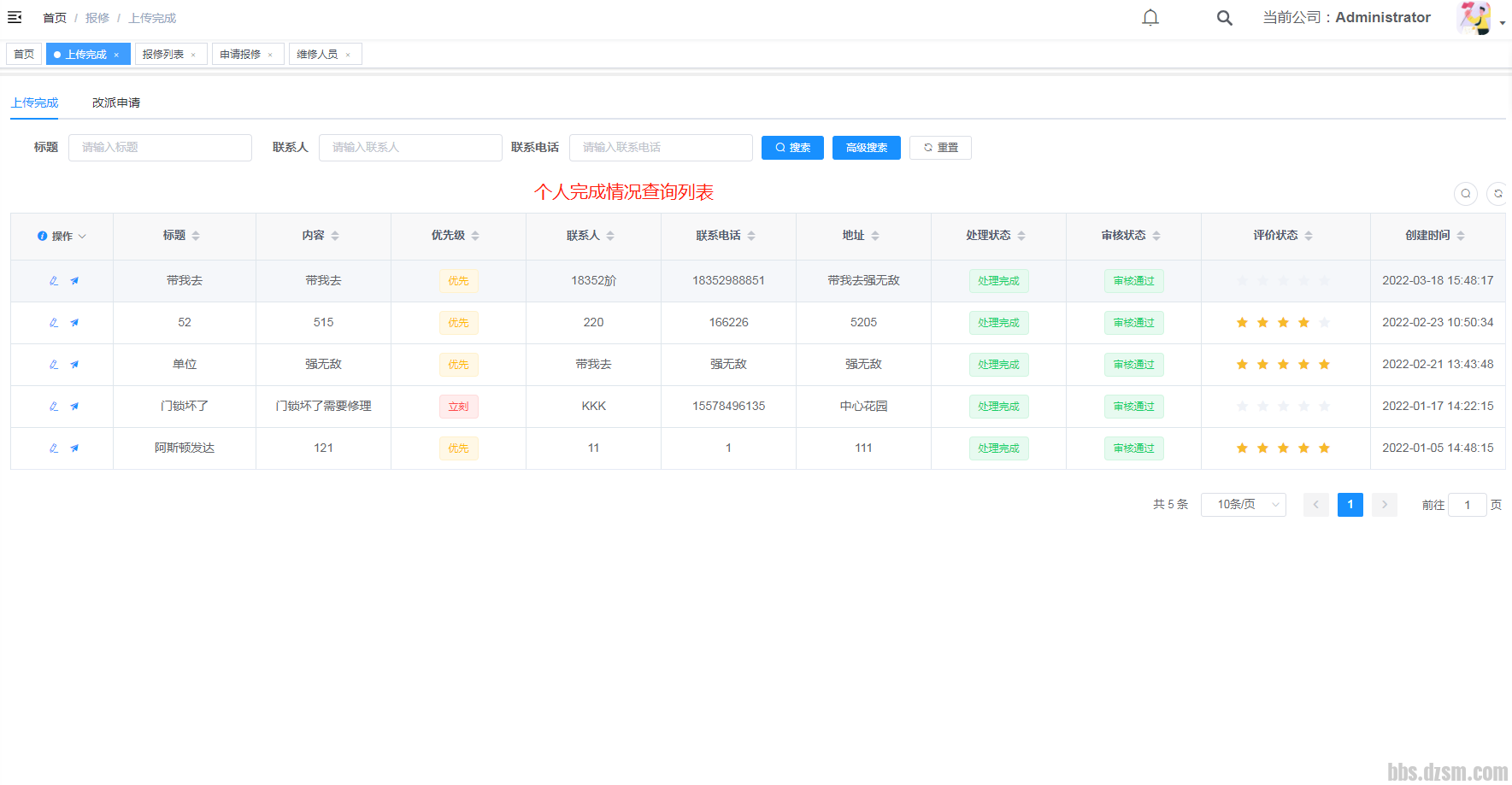The height and width of the screenshot is (785, 1512).
Task: Click the 重置 reset button
Action: (x=940, y=148)
